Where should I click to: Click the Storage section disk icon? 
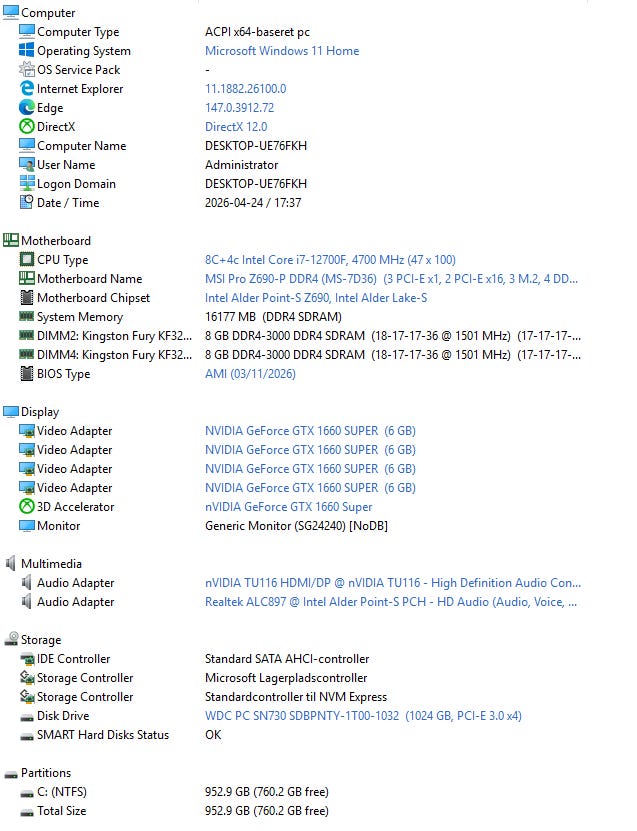pos(11,639)
